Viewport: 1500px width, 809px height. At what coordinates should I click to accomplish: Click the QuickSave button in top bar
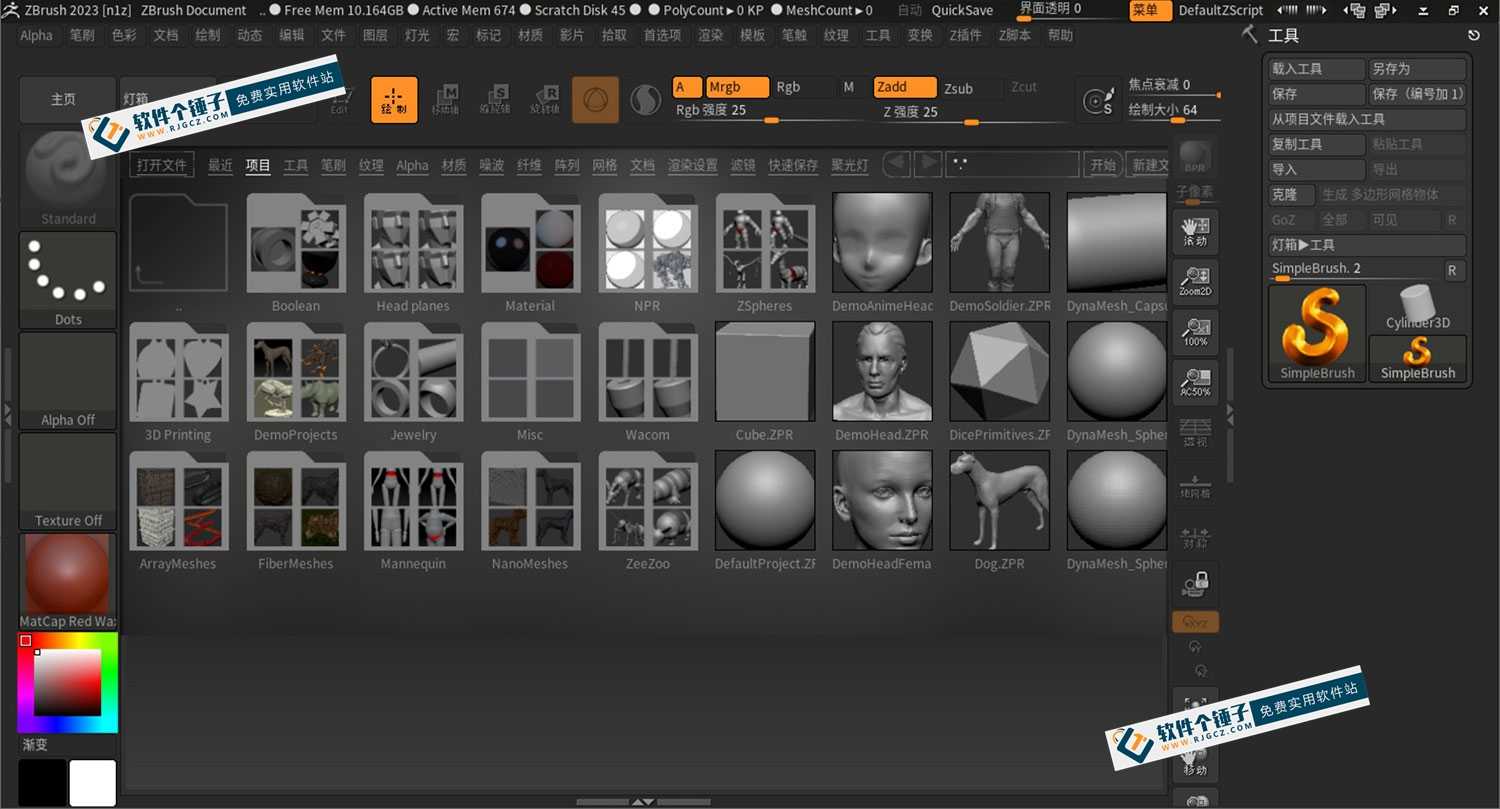pos(962,11)
